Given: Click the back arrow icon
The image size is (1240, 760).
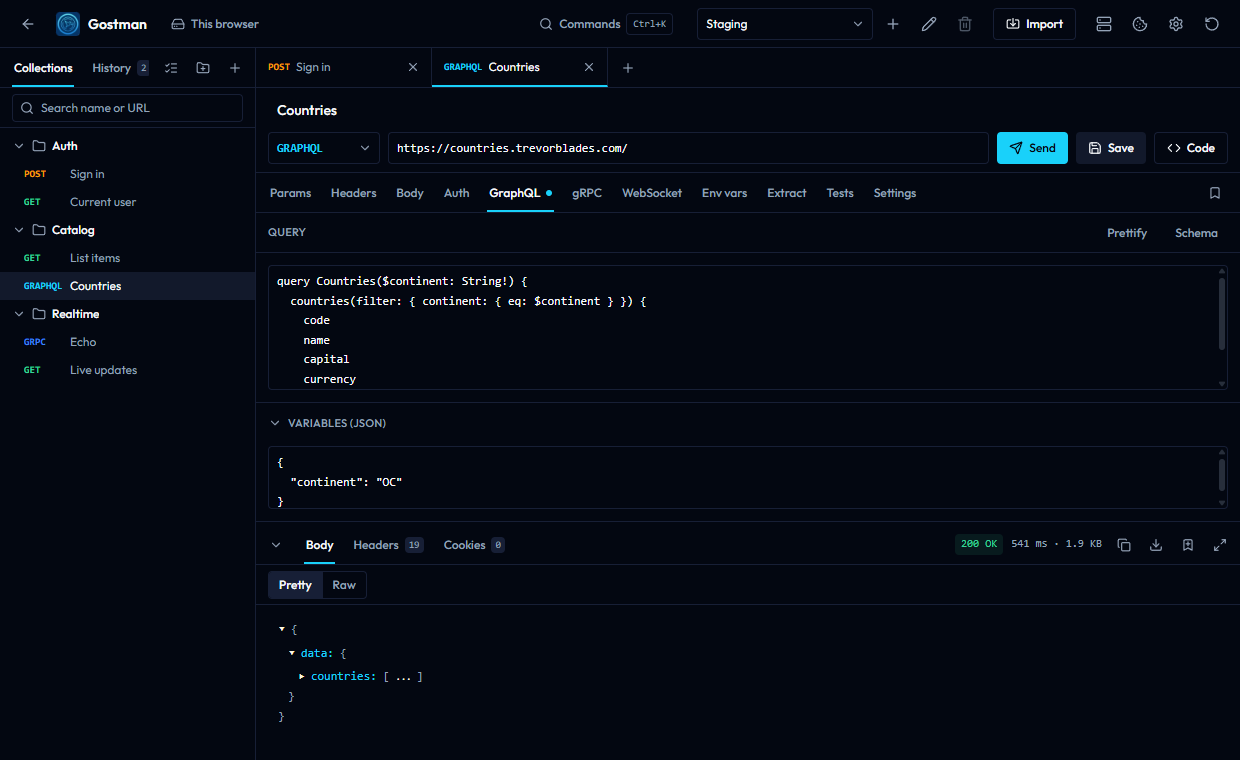Looking at the screenshot, I should 28,24.
